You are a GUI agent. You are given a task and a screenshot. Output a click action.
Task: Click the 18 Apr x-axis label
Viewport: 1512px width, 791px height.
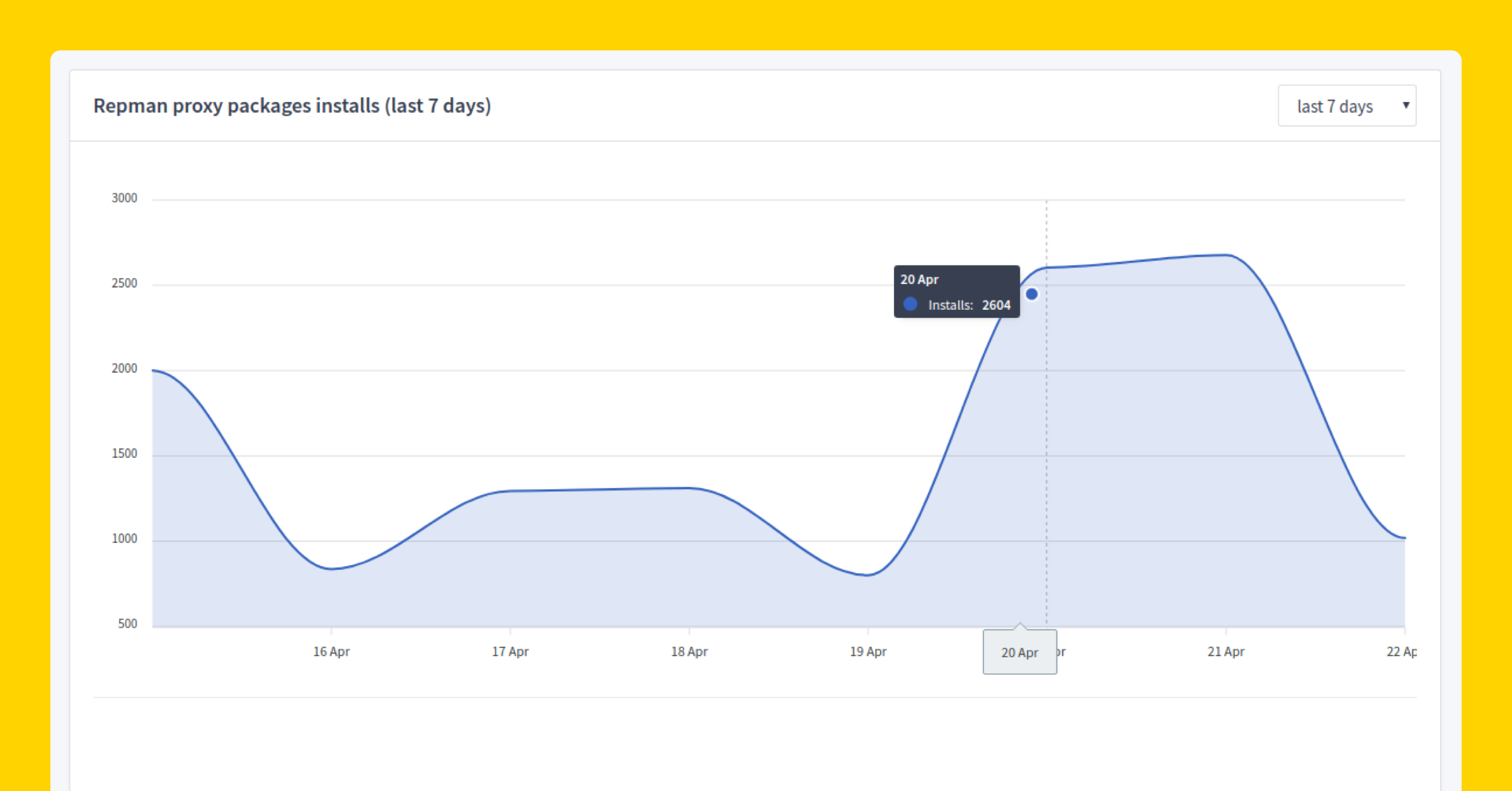pos(689,652)
